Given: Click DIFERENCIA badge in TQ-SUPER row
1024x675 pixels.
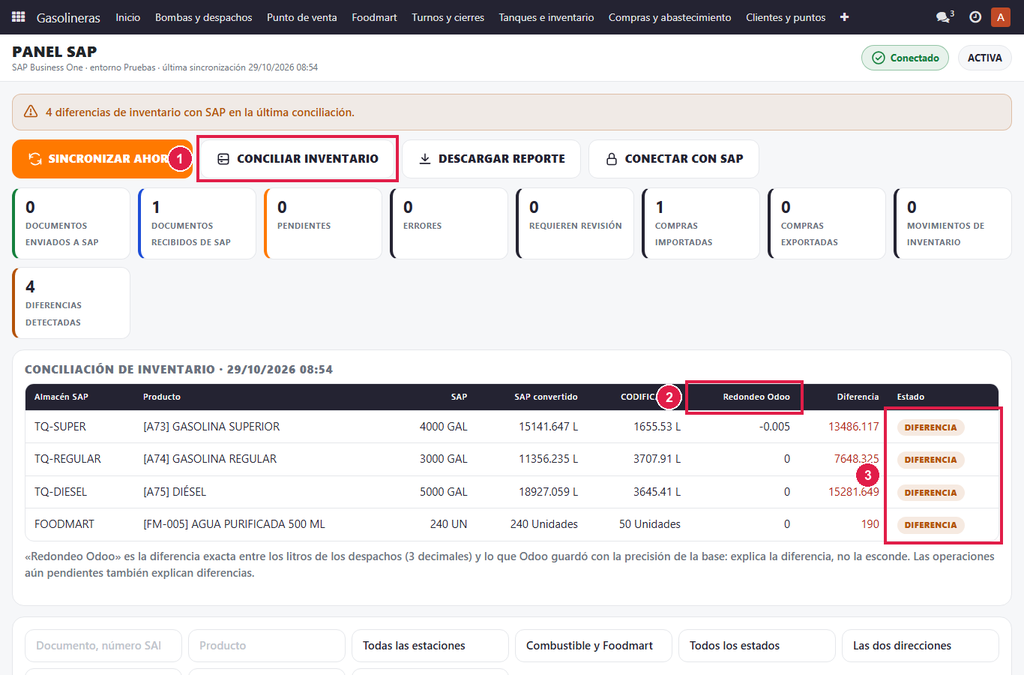Looking at the screenshot, I should click(x=931, y=428).
